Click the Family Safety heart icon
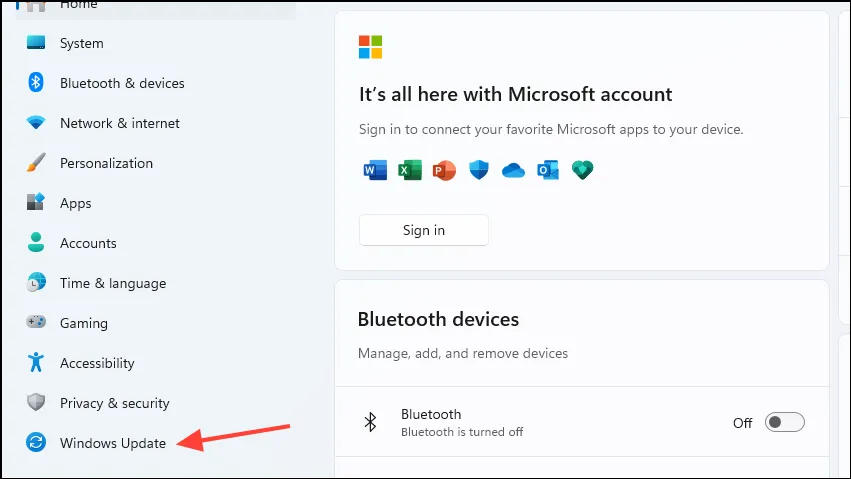The width and height of the screenshot is (851, 479). (582, 170)
